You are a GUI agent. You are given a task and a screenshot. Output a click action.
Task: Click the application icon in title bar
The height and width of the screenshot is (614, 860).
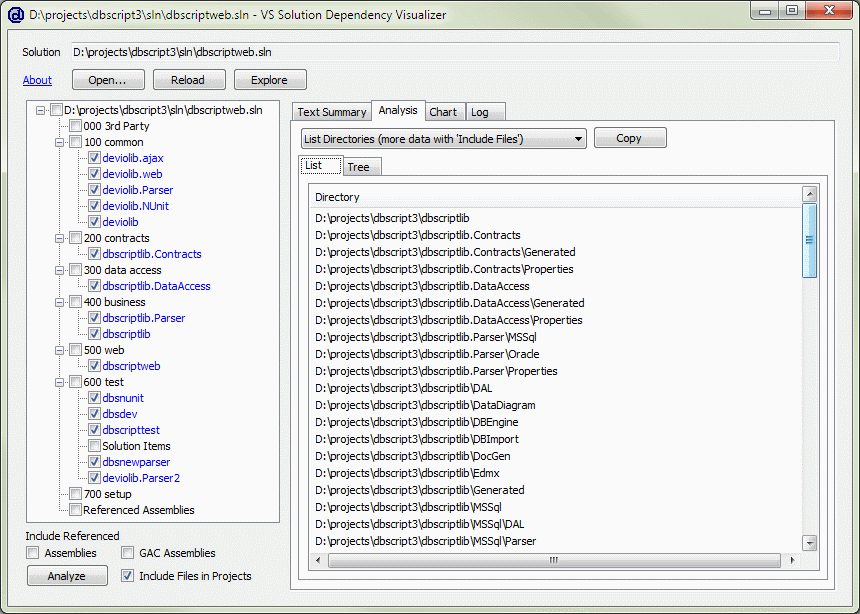(16, 15)
